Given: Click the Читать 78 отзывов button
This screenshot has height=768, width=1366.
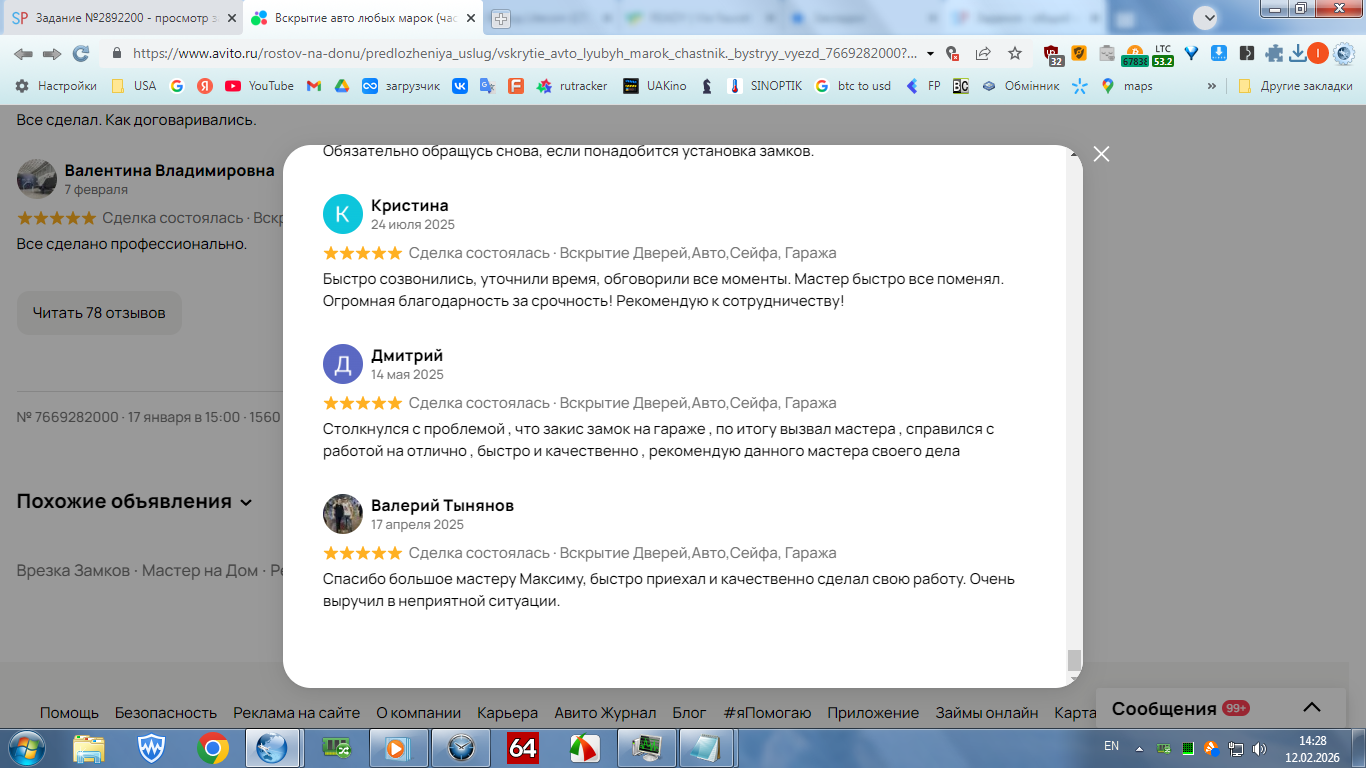Looking at the screenshot, I should click(x=99, y=313).
